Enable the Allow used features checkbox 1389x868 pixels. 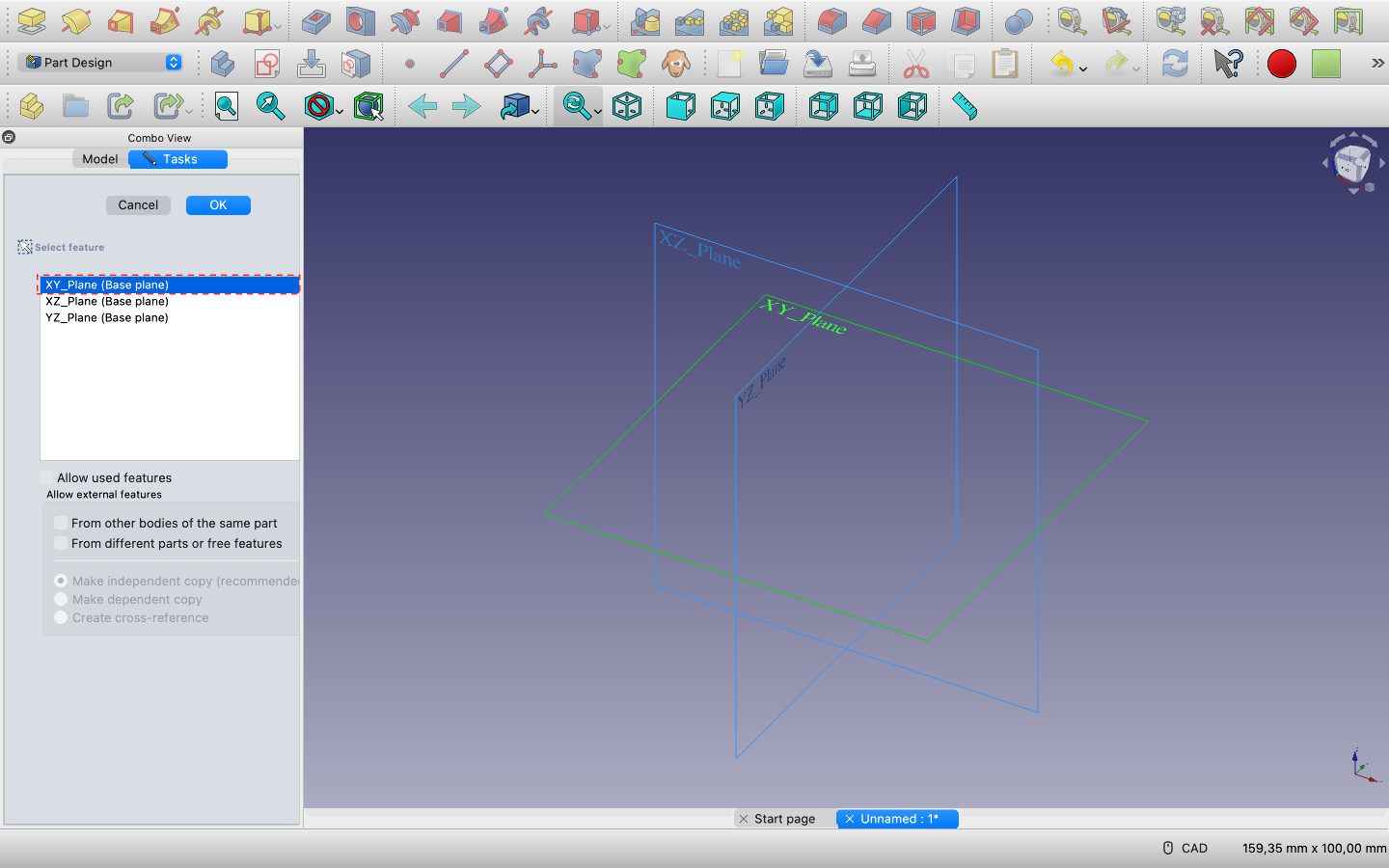[x=45, y=477]
